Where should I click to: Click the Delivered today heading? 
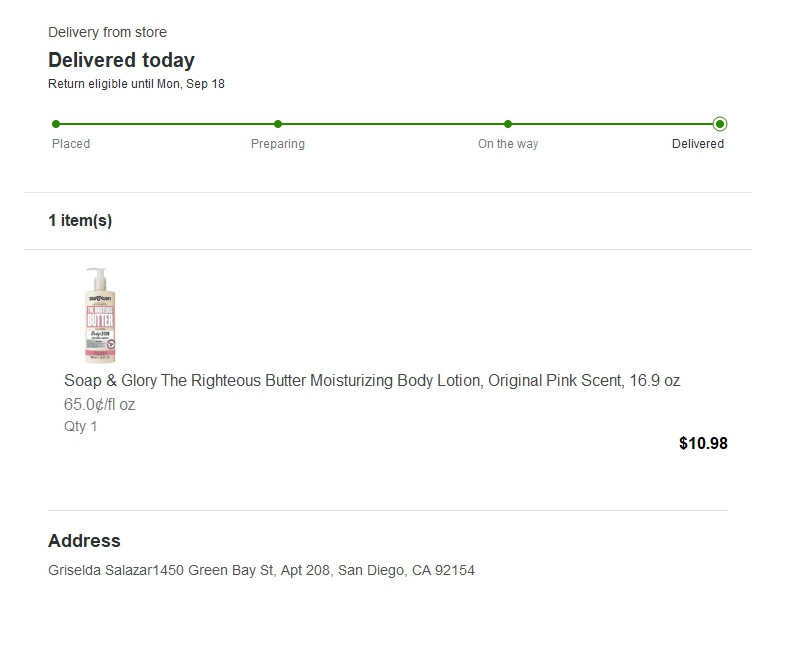pyautogui.click(x=121, y=60)
